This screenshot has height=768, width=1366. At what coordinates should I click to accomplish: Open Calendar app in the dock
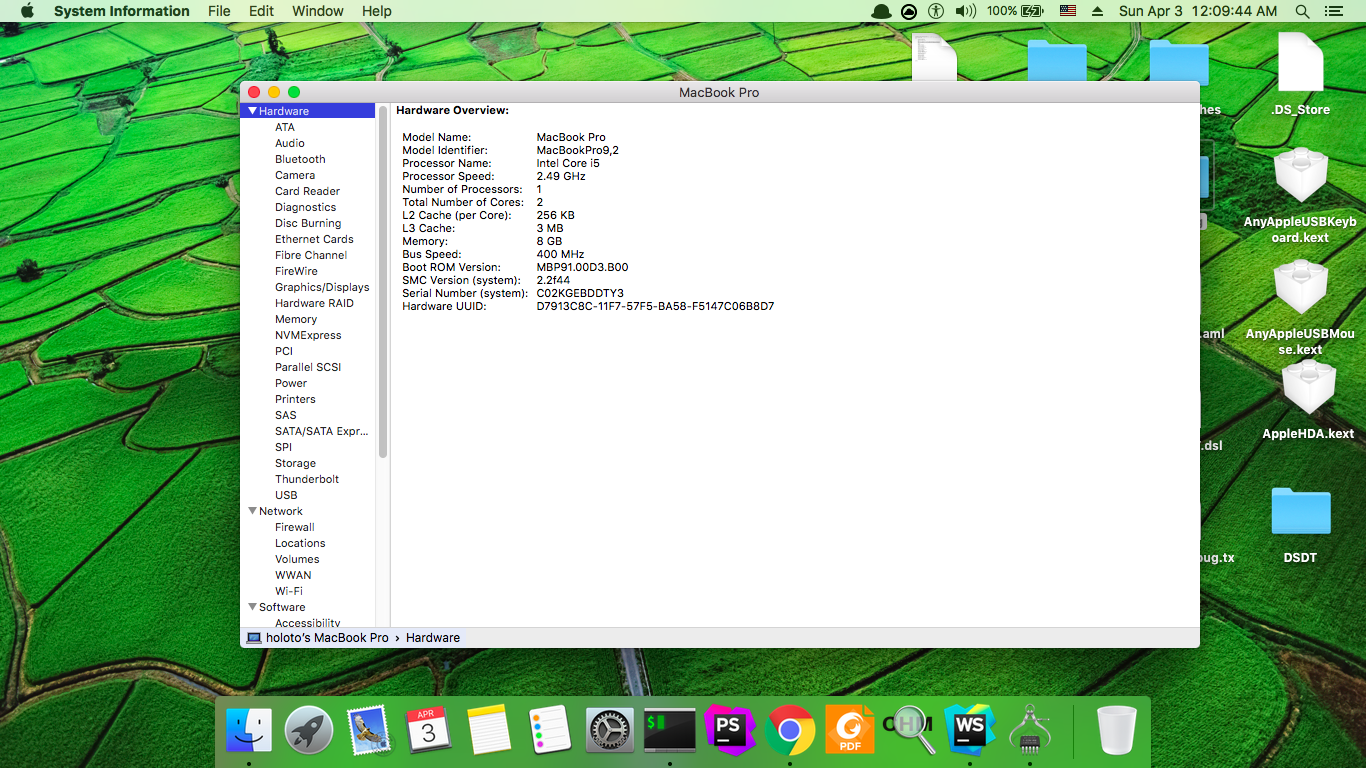(429, 730)
